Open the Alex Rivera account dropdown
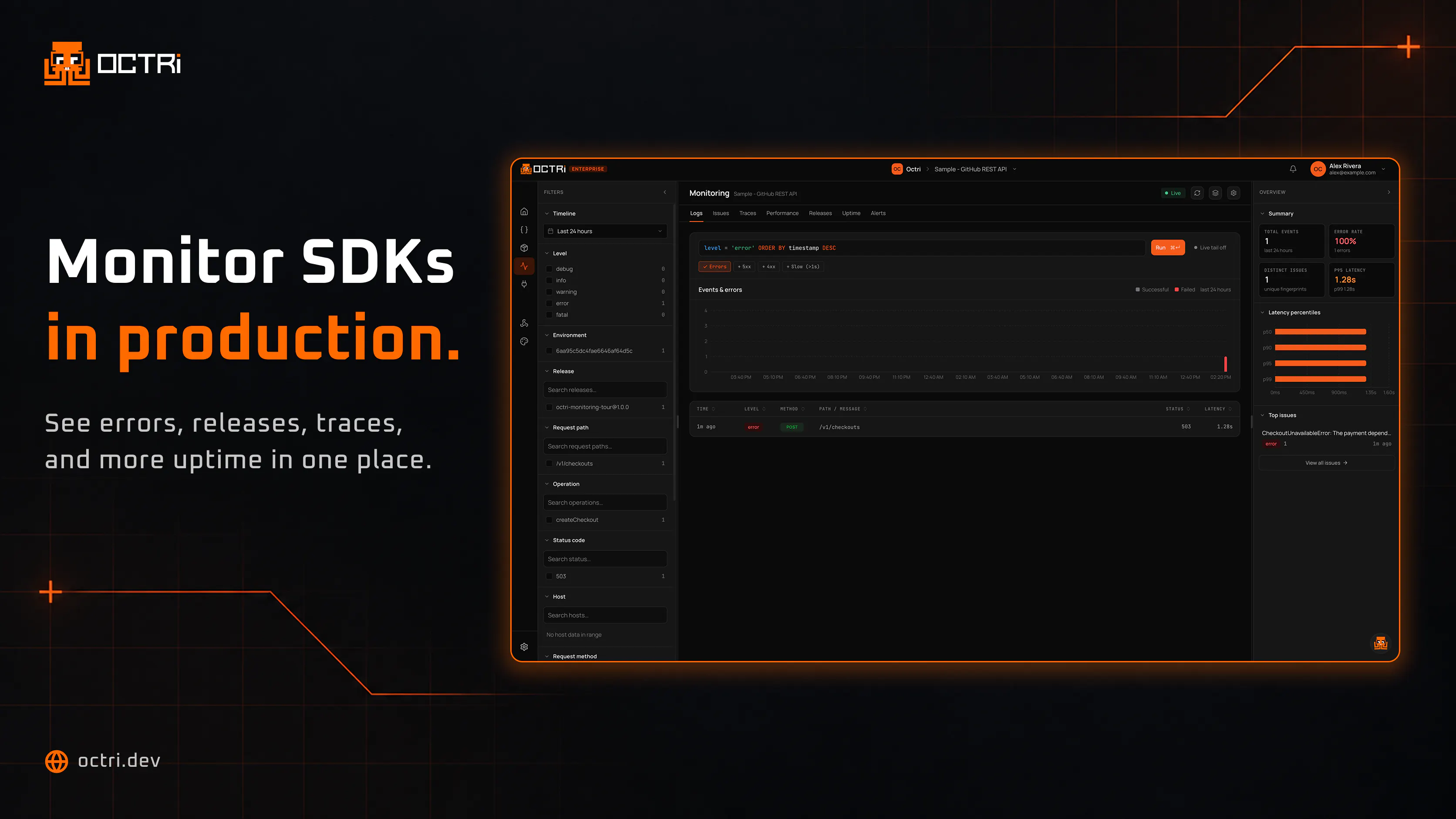Image resolution: width=1456 pixels, height=819 pixels. click(x=1348, y=169)
